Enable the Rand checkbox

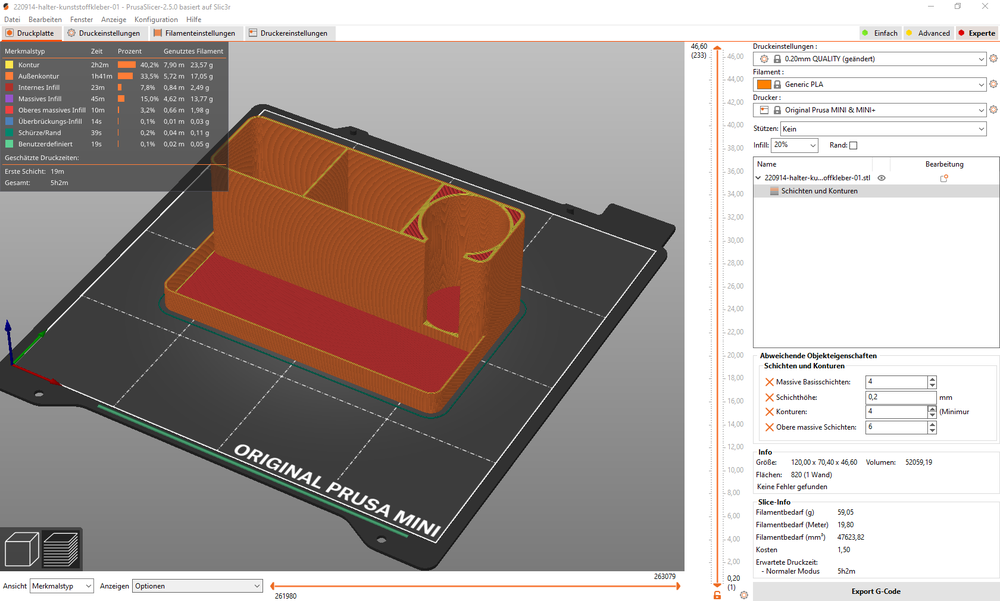click(853, 146)
